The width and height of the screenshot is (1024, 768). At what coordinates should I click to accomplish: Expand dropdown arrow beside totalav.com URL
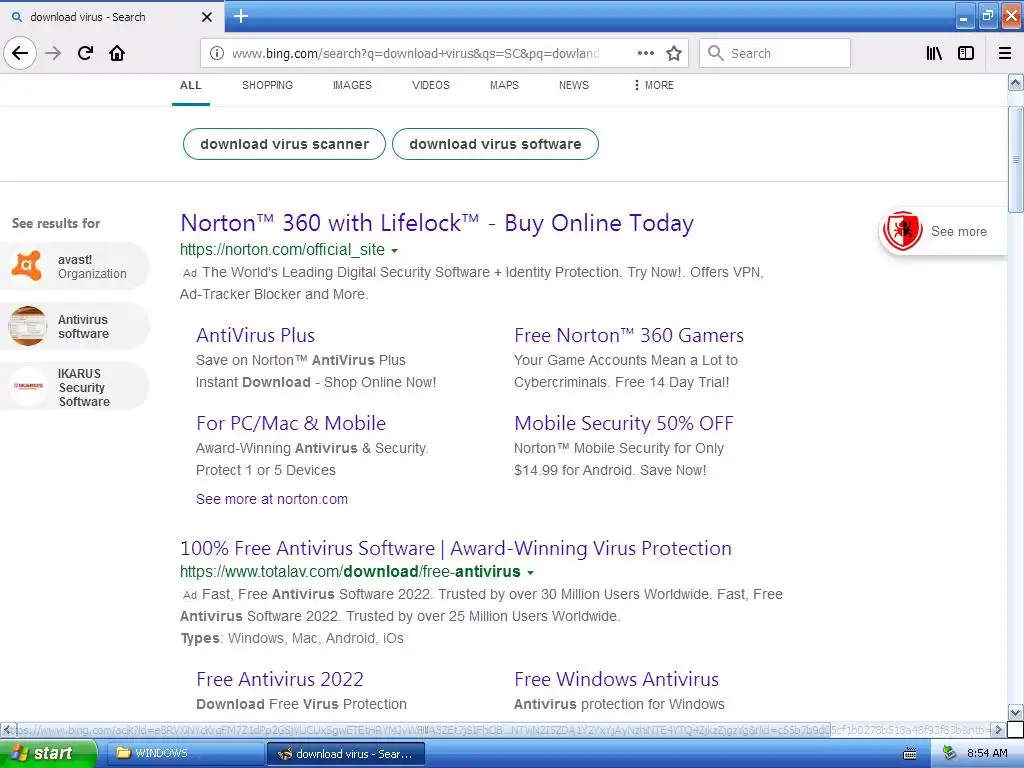[530, 573]
